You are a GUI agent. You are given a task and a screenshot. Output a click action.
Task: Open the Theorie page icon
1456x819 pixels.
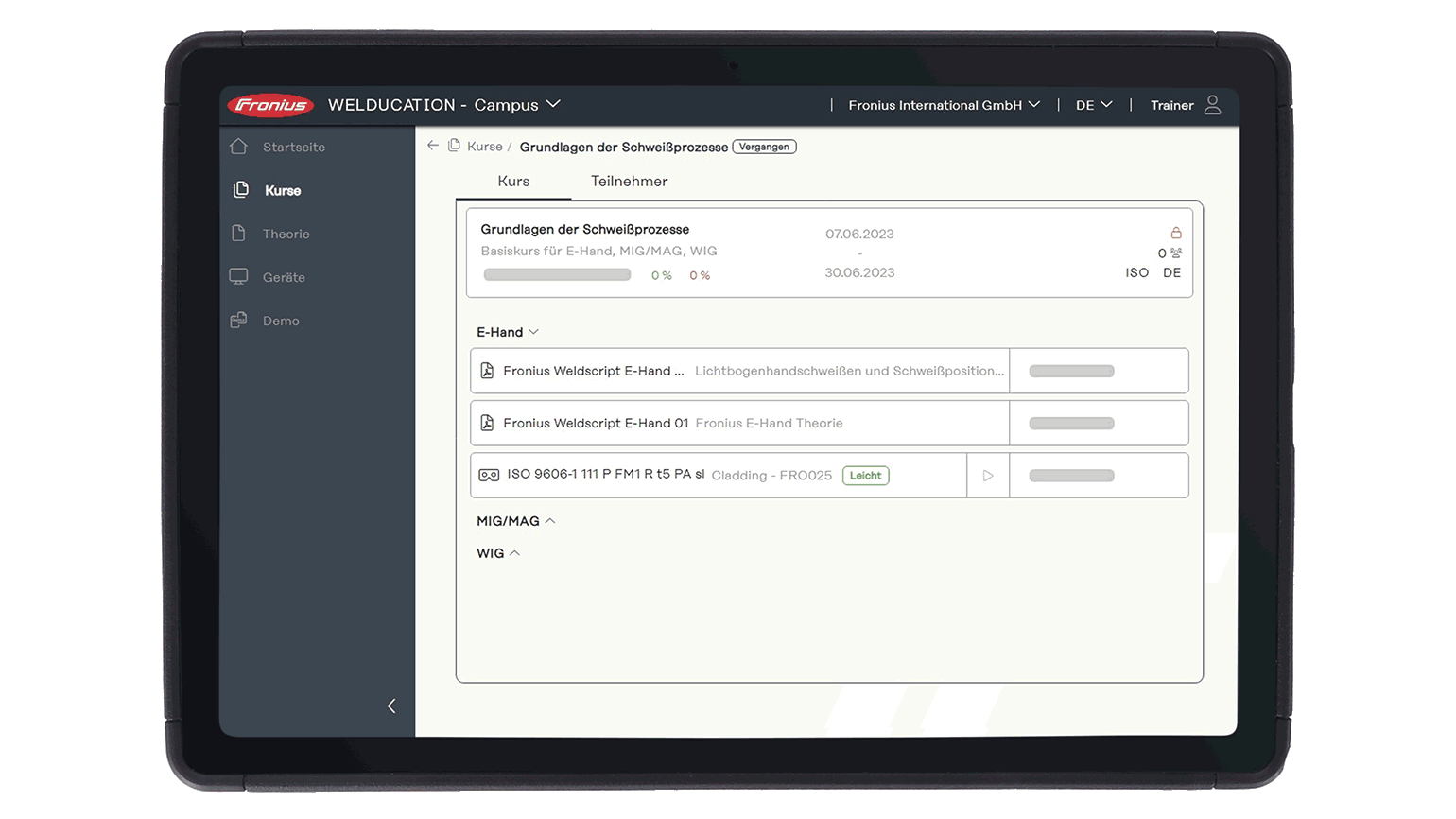238,234
